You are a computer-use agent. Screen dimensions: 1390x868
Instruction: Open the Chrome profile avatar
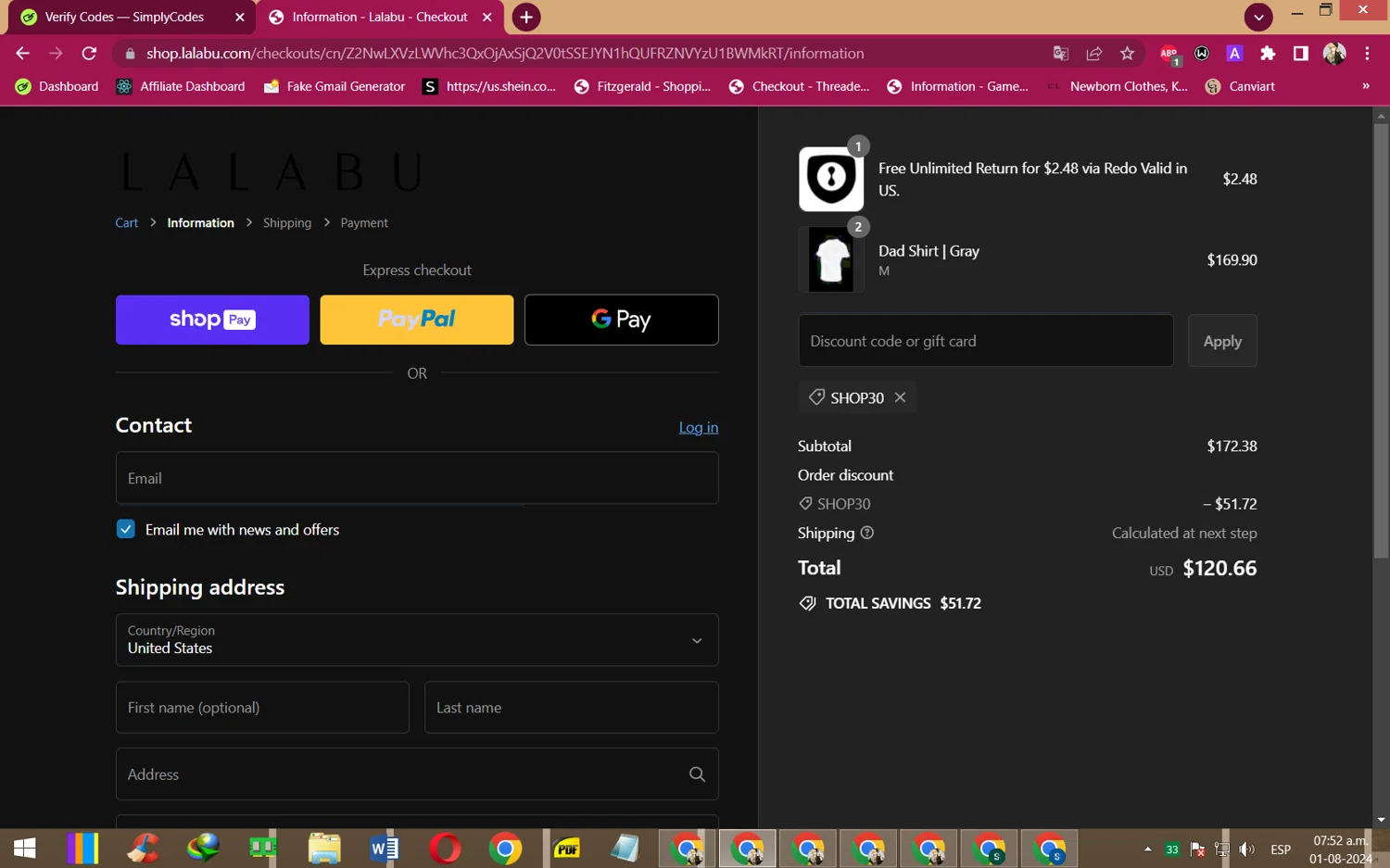tap(1334, 54)
